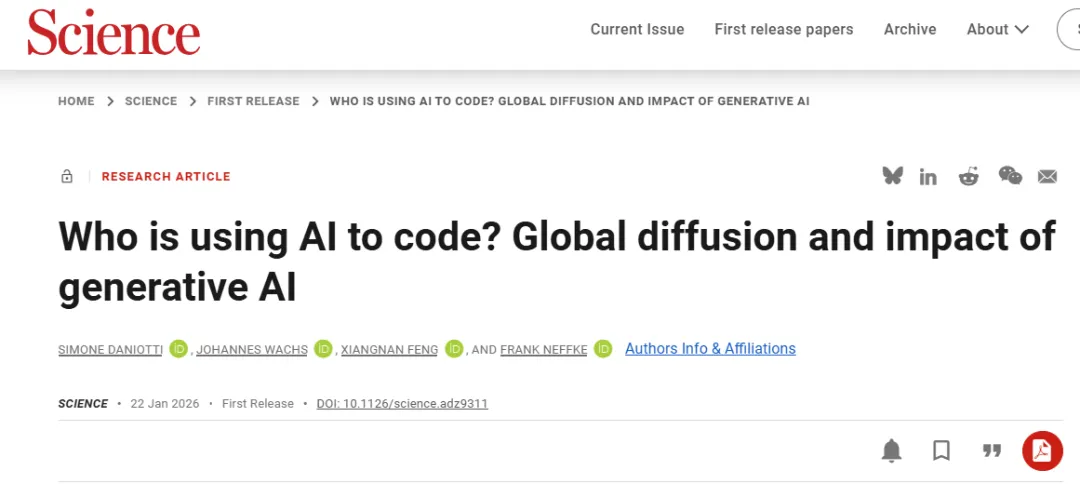1080x484 pixels.
Task: Expand the About dropdown menu
Action: [997, 29]
